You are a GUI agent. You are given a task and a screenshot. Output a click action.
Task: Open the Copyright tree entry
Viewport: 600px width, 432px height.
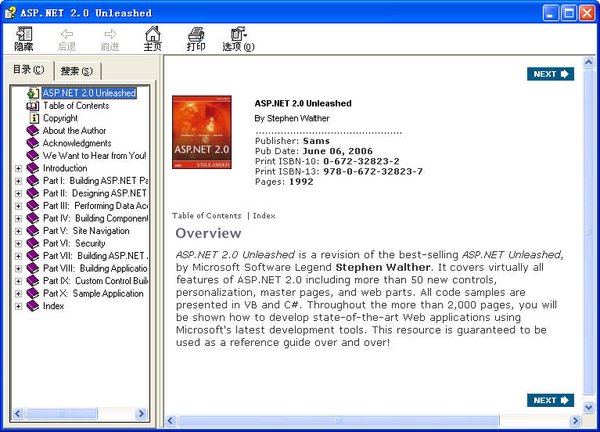pos(60,118)
